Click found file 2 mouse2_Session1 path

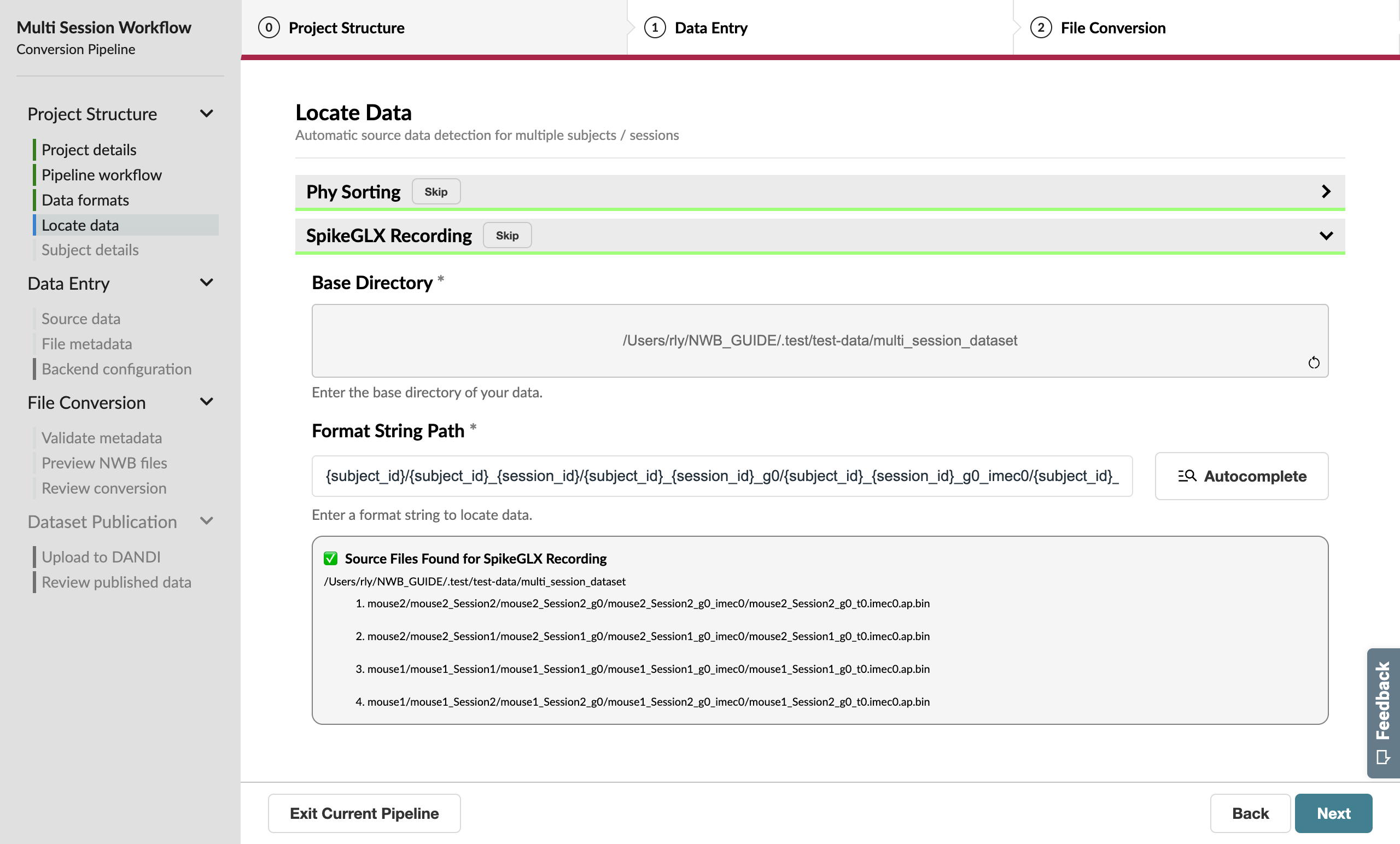pyautogui.click(x=648, y=636)
